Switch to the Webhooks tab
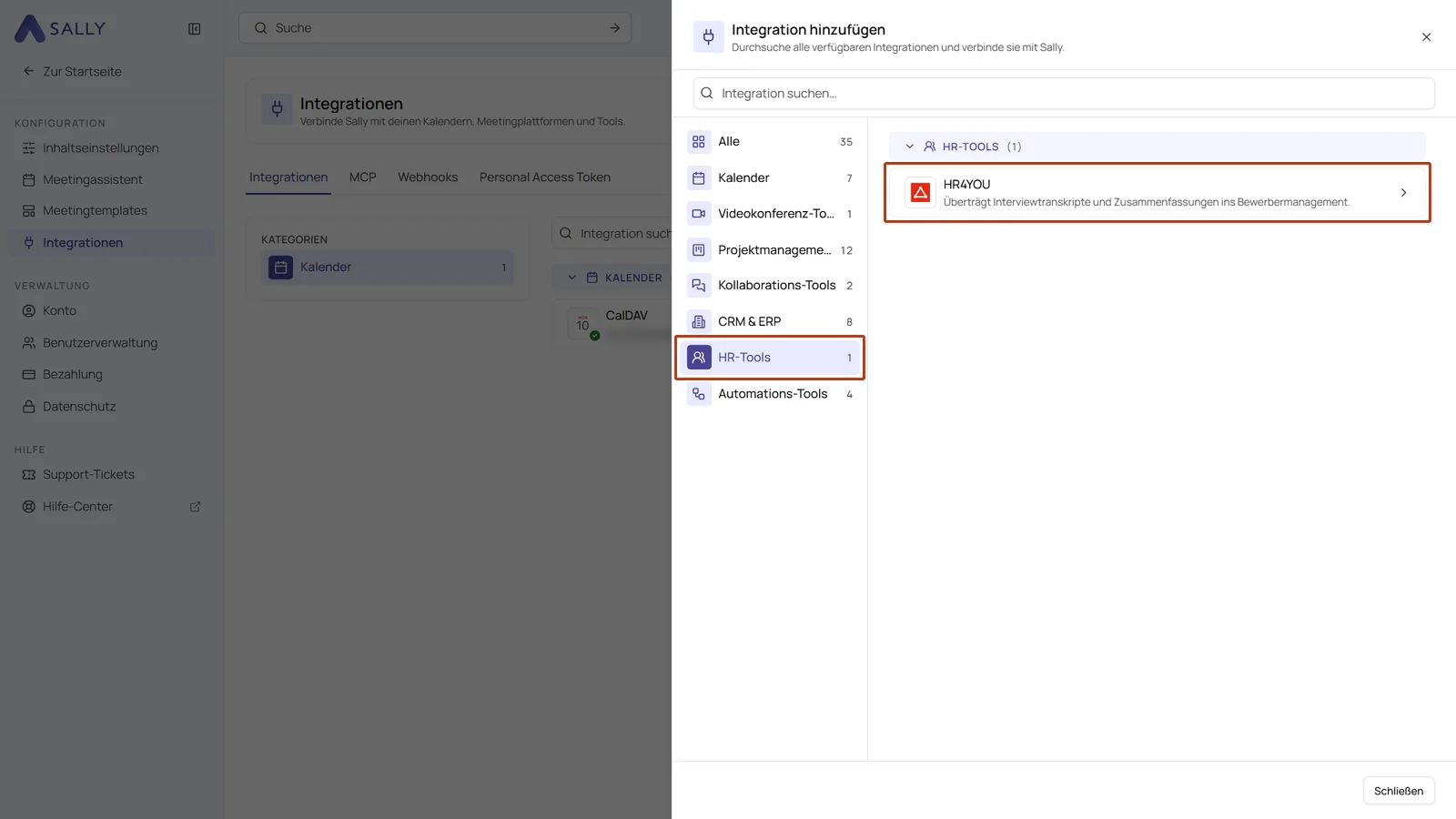Screen dimensions: 1456x819 pyautogui.click(x=428, y=177)
